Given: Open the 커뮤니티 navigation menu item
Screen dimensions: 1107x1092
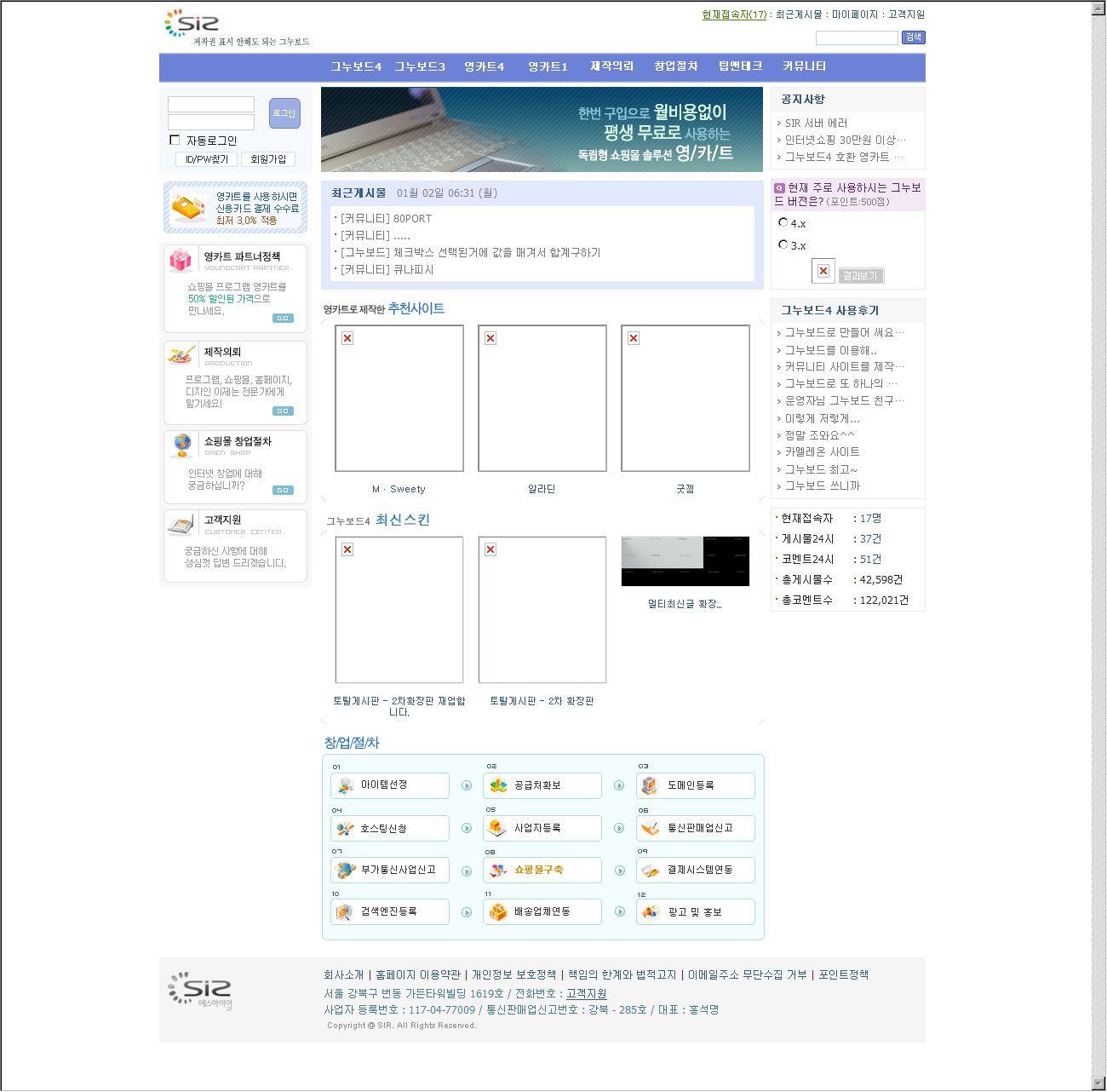Looking at the screenshot, I should 804,66.
